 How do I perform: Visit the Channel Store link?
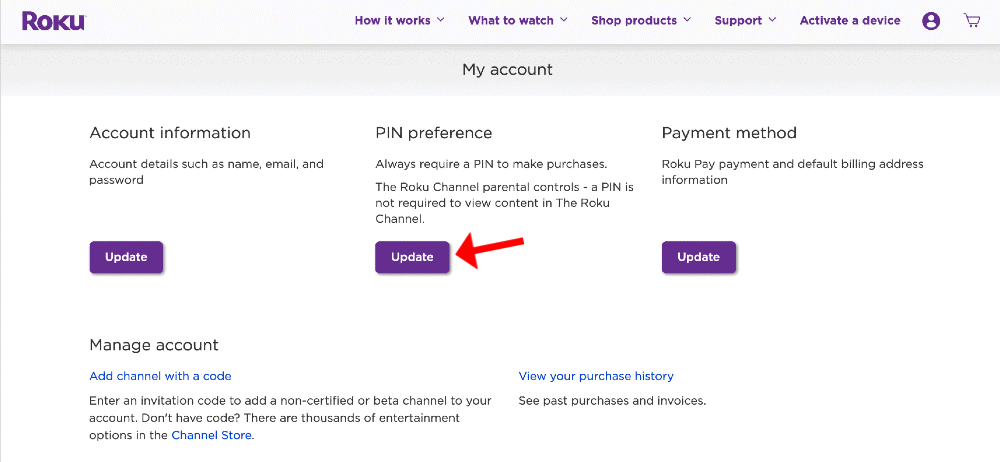[x=212, y=435]
